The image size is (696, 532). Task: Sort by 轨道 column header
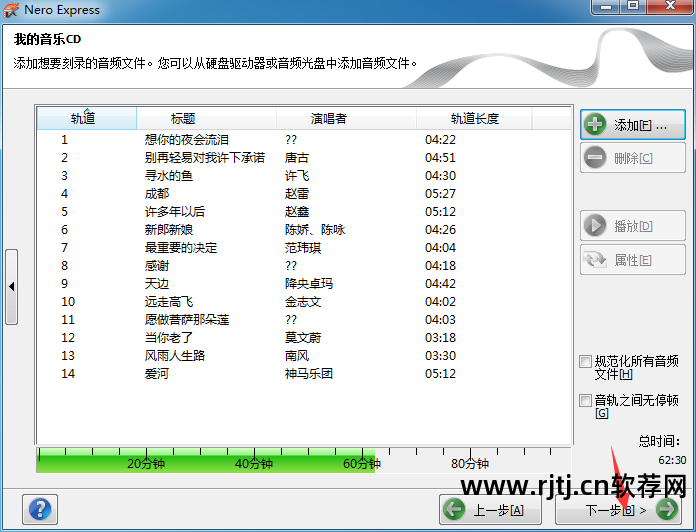(x=87, y=118)
